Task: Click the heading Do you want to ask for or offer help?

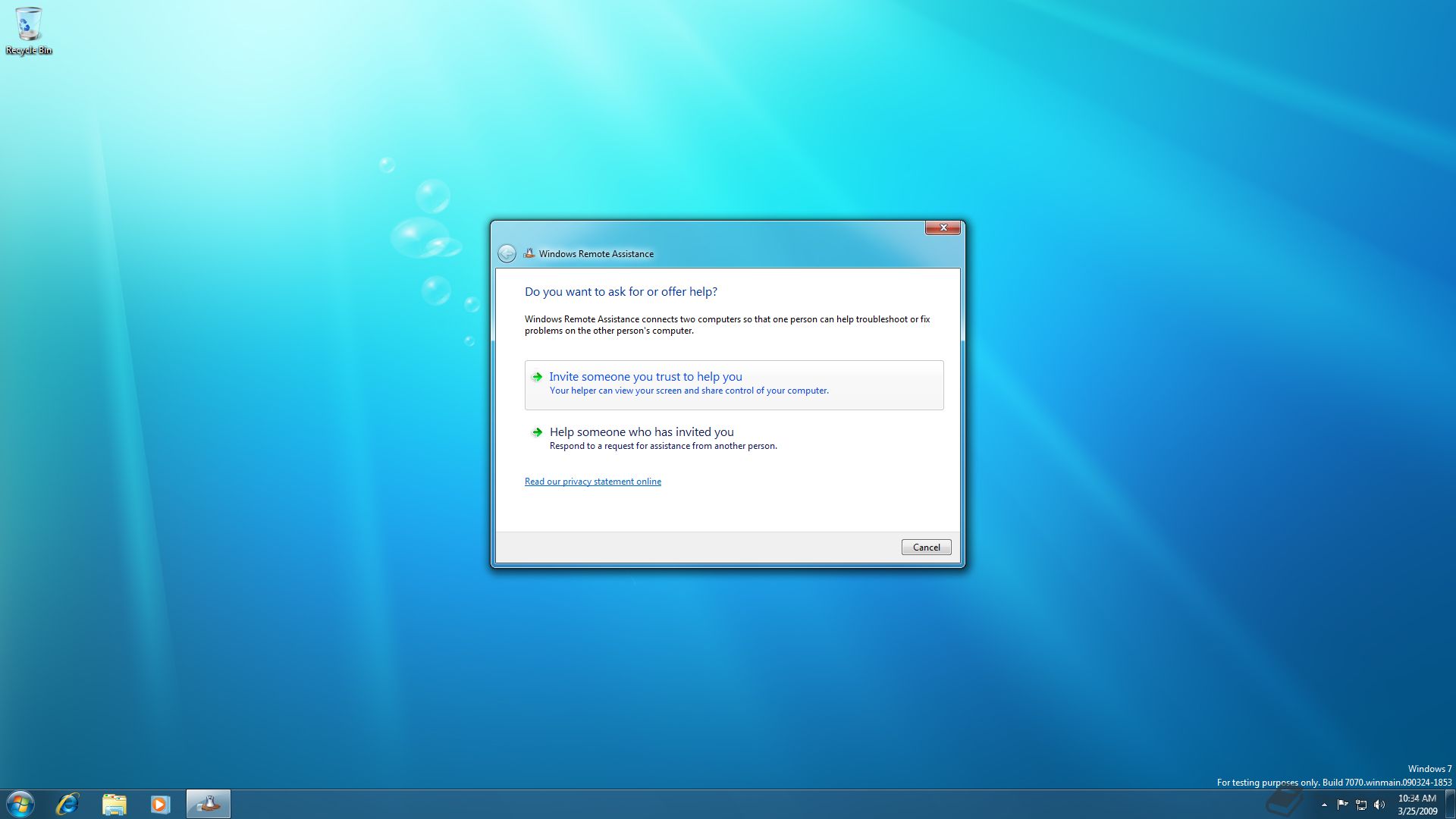Action: coord(621,292)
